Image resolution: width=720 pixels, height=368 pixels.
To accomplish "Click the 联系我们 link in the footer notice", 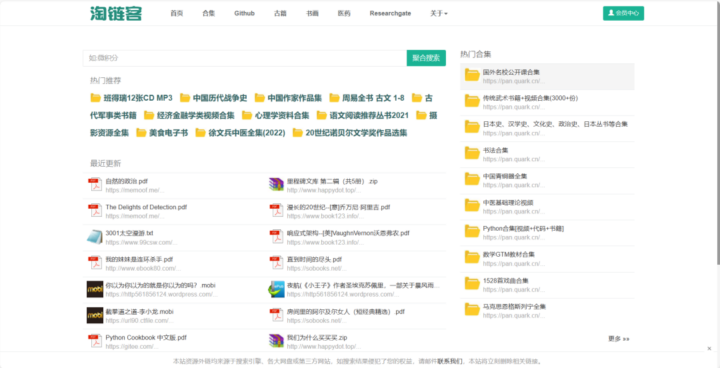I will click(450, 361).
